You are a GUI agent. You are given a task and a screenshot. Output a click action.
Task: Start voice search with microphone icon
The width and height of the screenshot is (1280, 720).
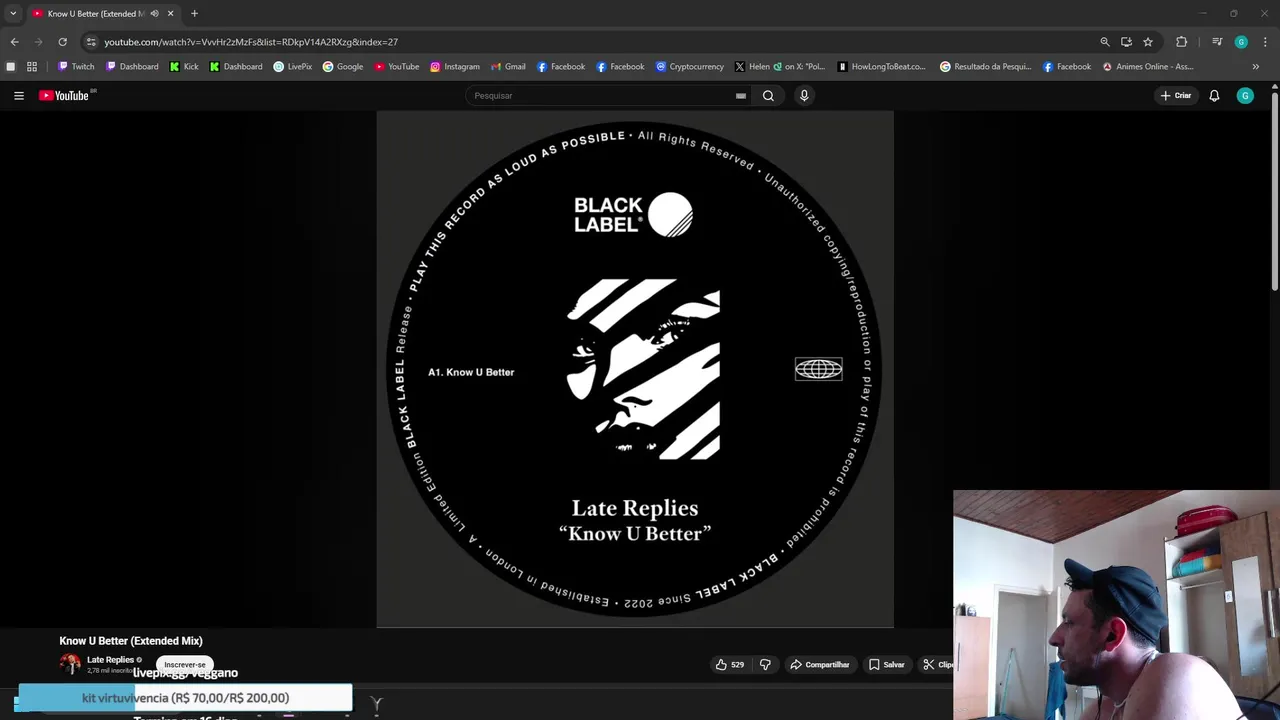(804, 96)
